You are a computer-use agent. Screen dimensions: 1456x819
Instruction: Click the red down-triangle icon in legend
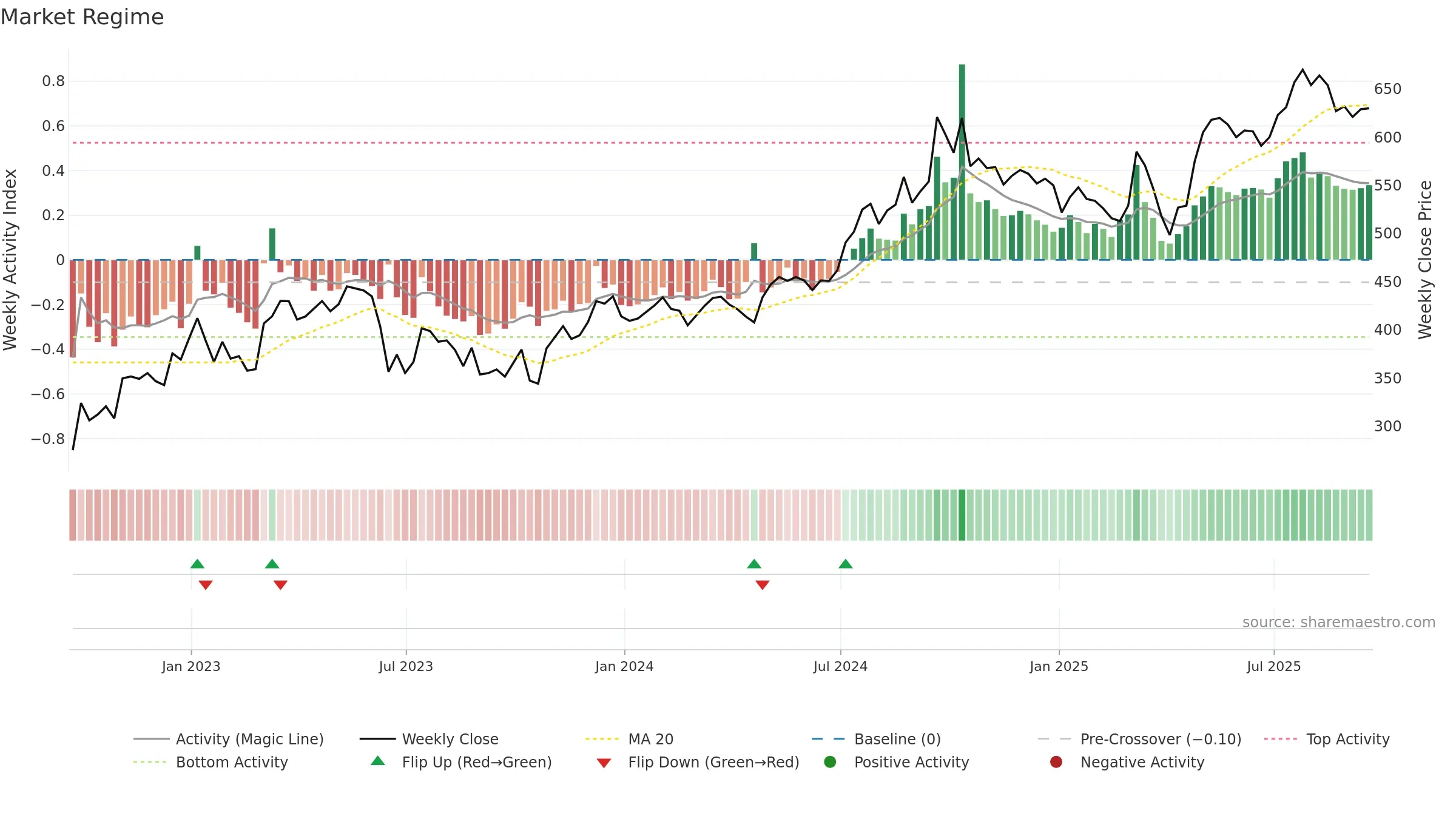point(604,763)
